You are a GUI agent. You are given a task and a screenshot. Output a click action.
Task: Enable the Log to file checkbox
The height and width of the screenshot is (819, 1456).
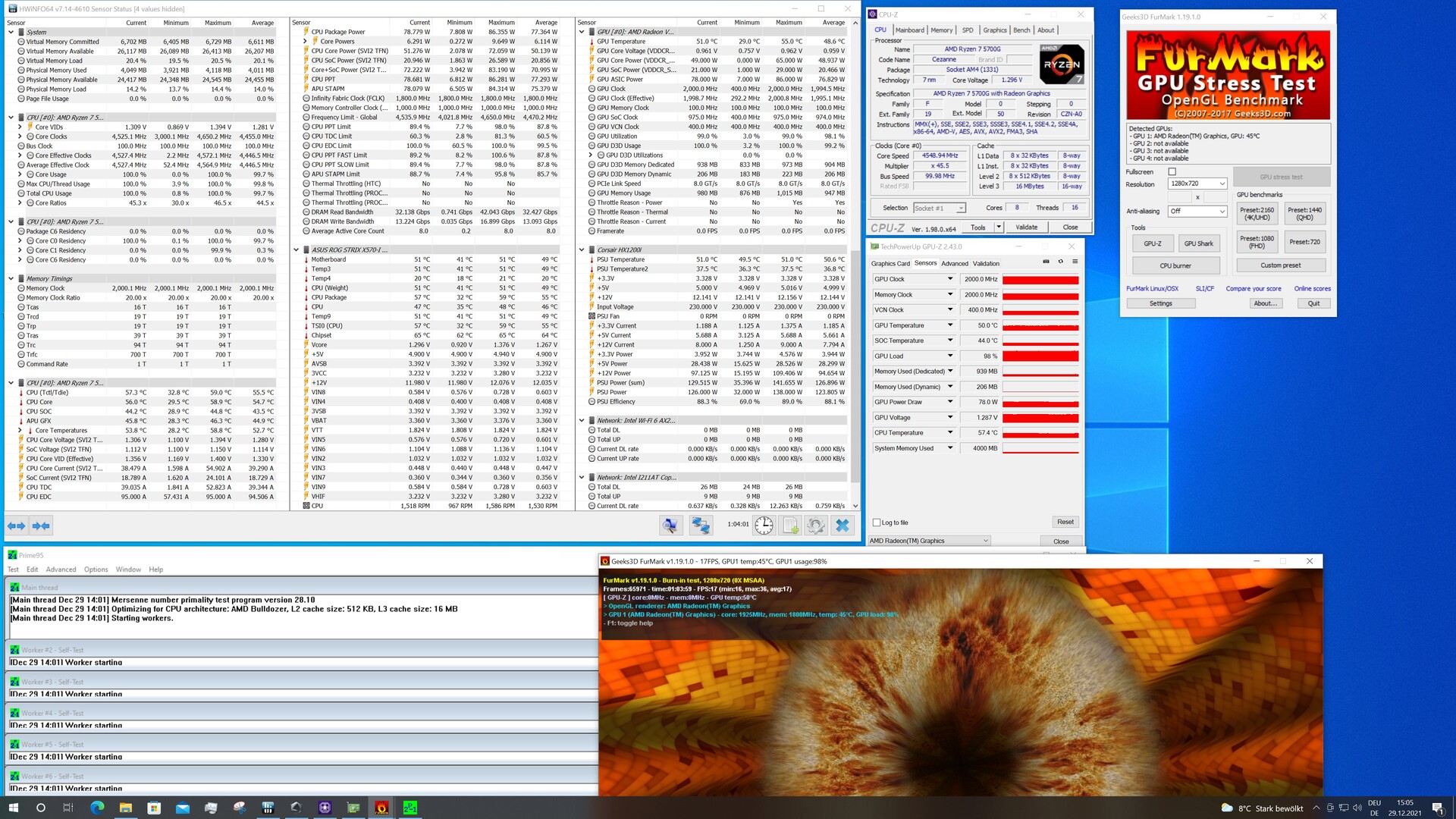tap(877, 522)
